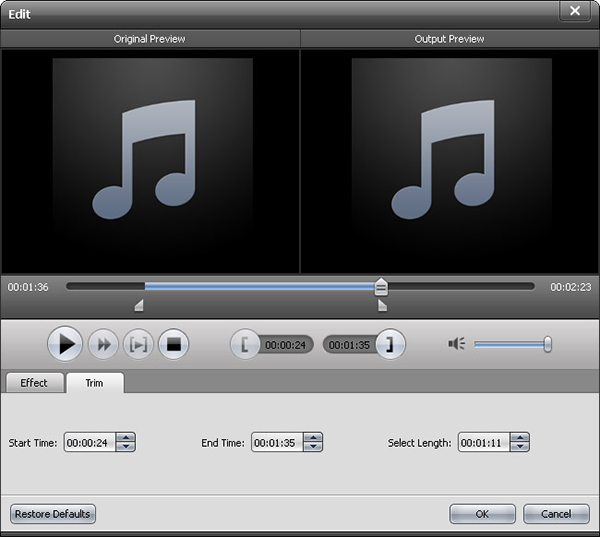Switch to the Effect tab

pos(34,383)
